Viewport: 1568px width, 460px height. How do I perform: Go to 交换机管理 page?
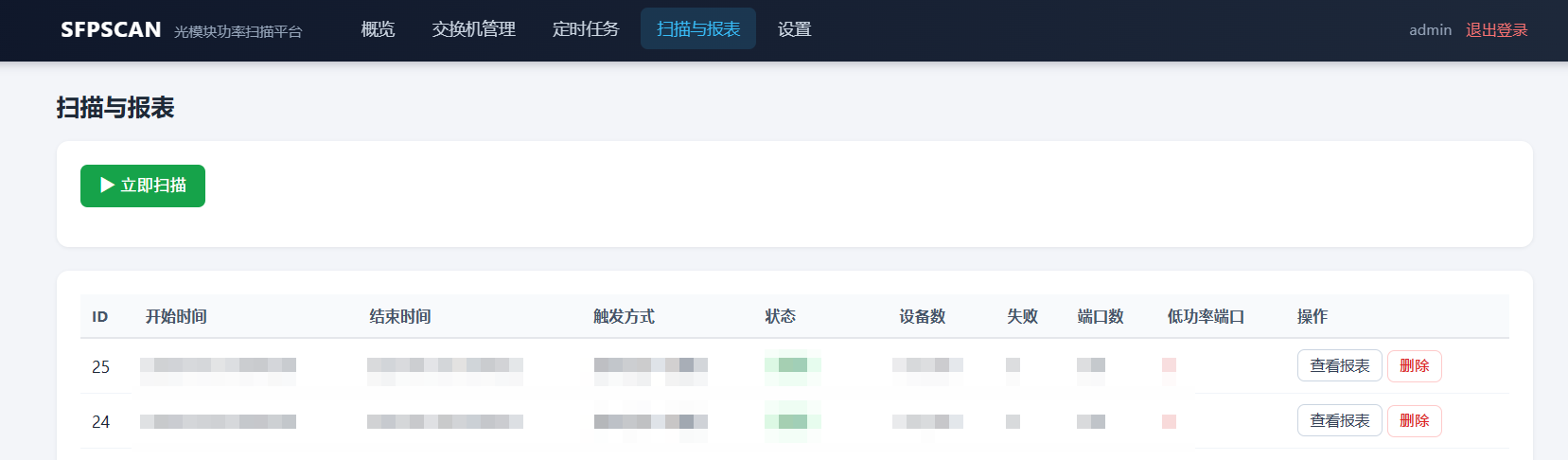(x=473, y=29)
